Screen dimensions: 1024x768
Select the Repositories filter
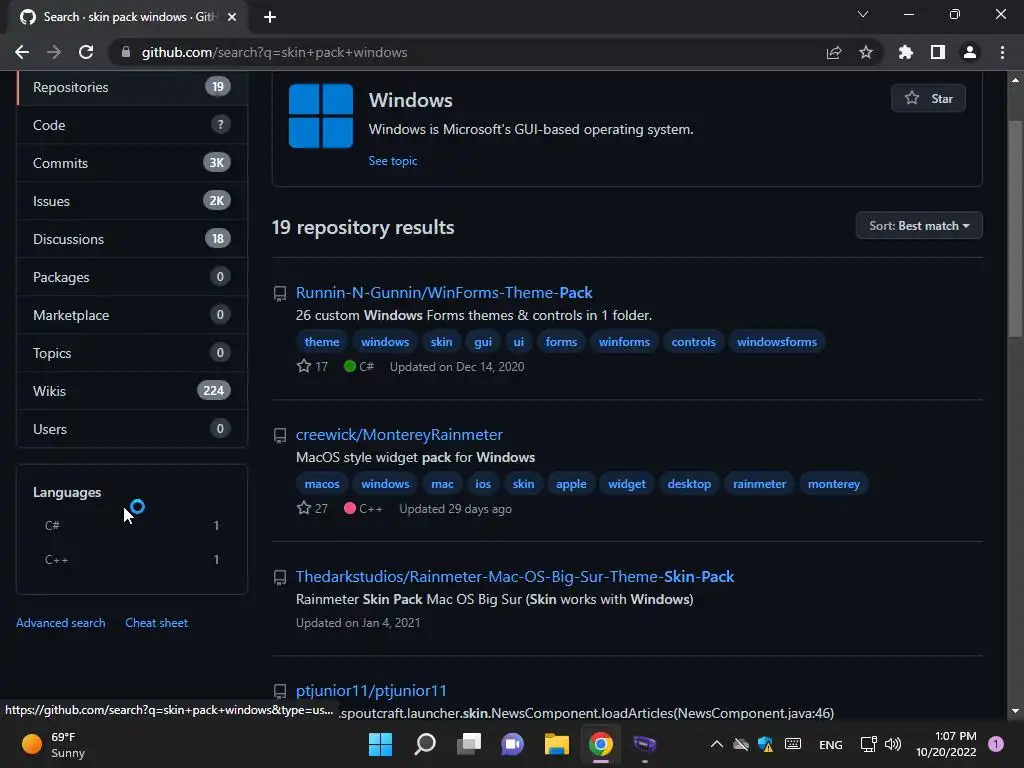[132, 87]
